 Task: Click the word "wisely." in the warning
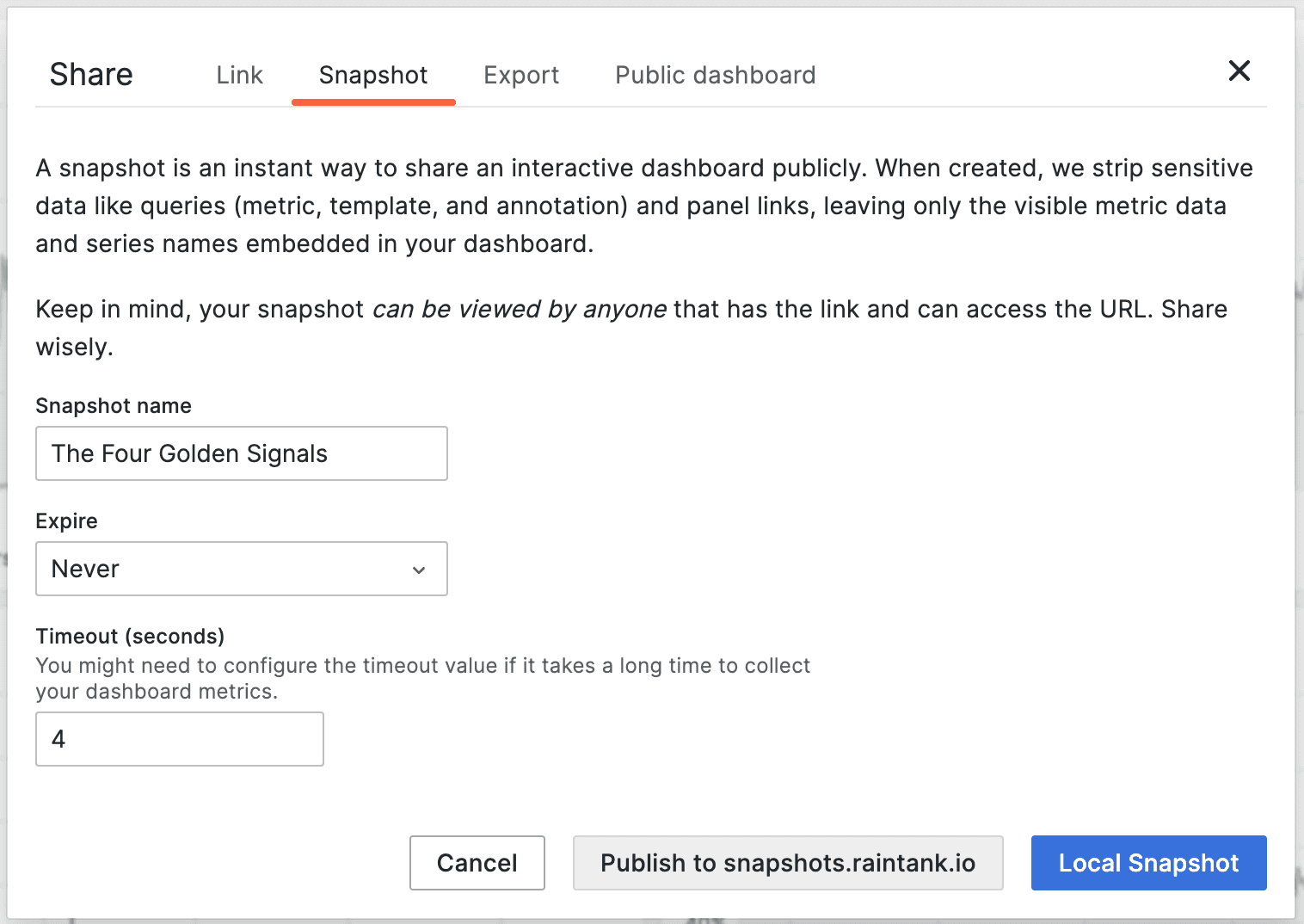(x=74, y=348)
